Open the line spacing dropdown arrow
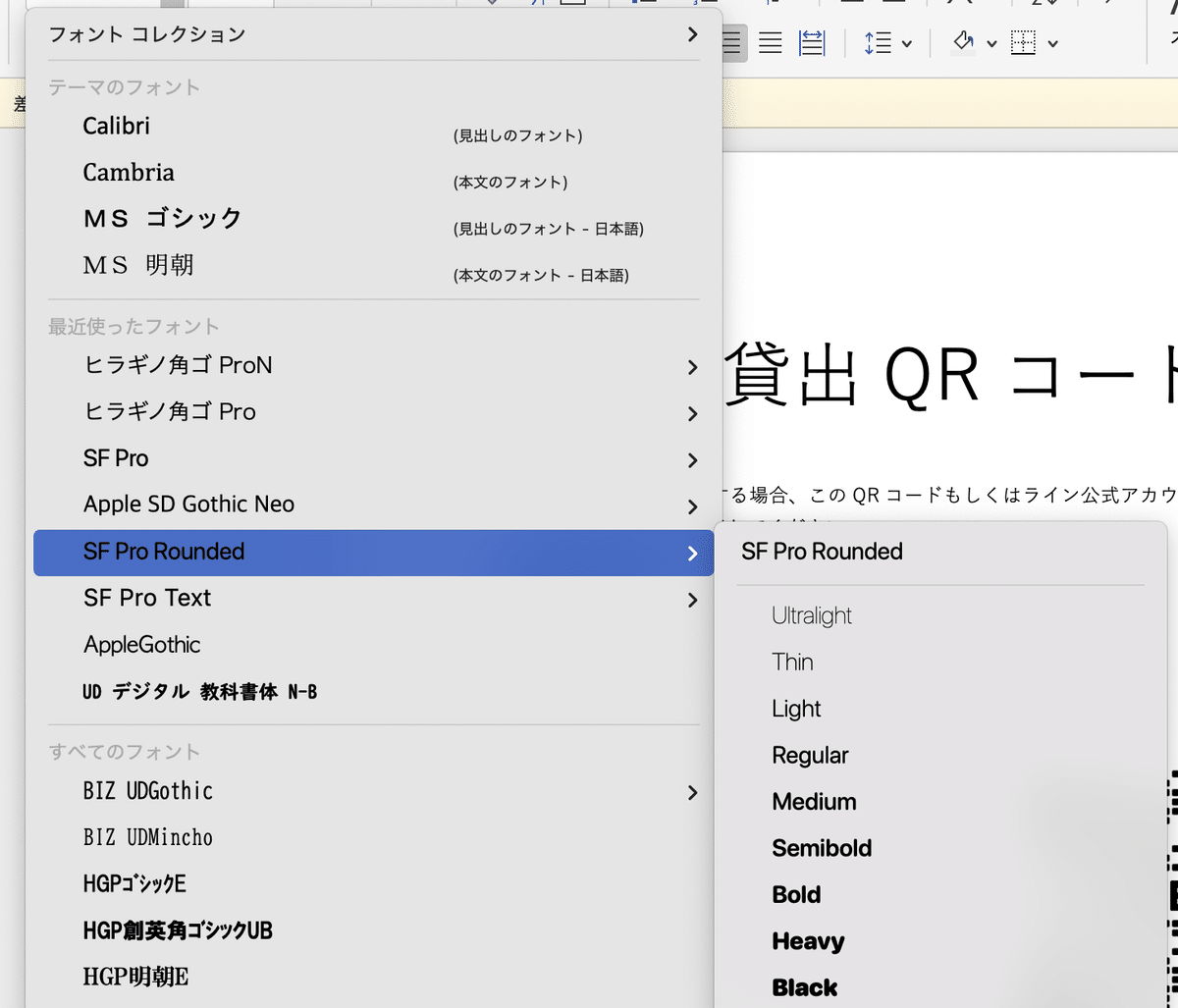Image resolution: width=1178 pixels, height=1008 pixels. pyautogui.click(x=906, y=44)
